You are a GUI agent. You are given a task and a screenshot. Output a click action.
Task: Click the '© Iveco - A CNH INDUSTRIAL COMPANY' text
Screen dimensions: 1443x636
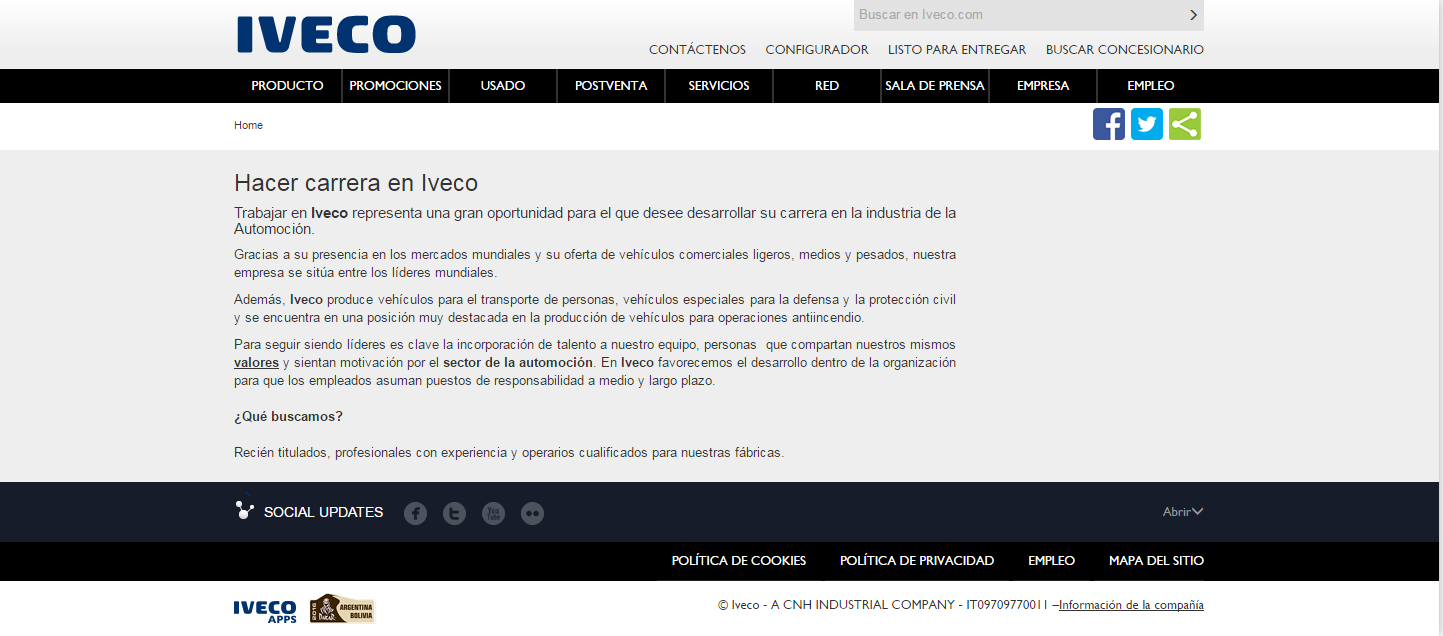(836, 605)
